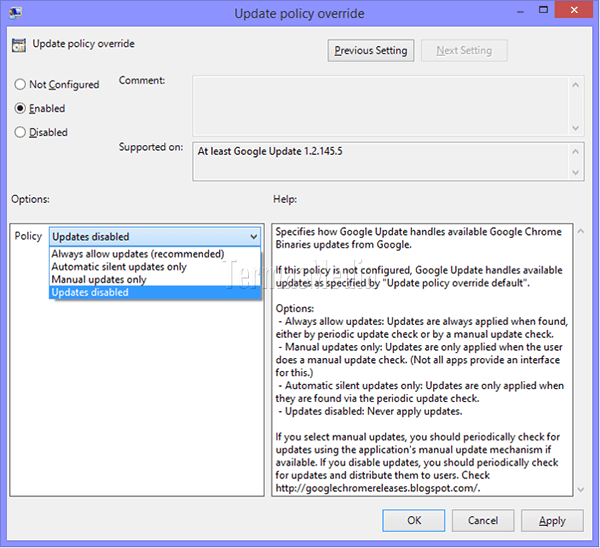Image resolution: width=600 pixels, height=548 pixels.
Task: Choose the Disabled radio button
Action: (x=20, y=132)
